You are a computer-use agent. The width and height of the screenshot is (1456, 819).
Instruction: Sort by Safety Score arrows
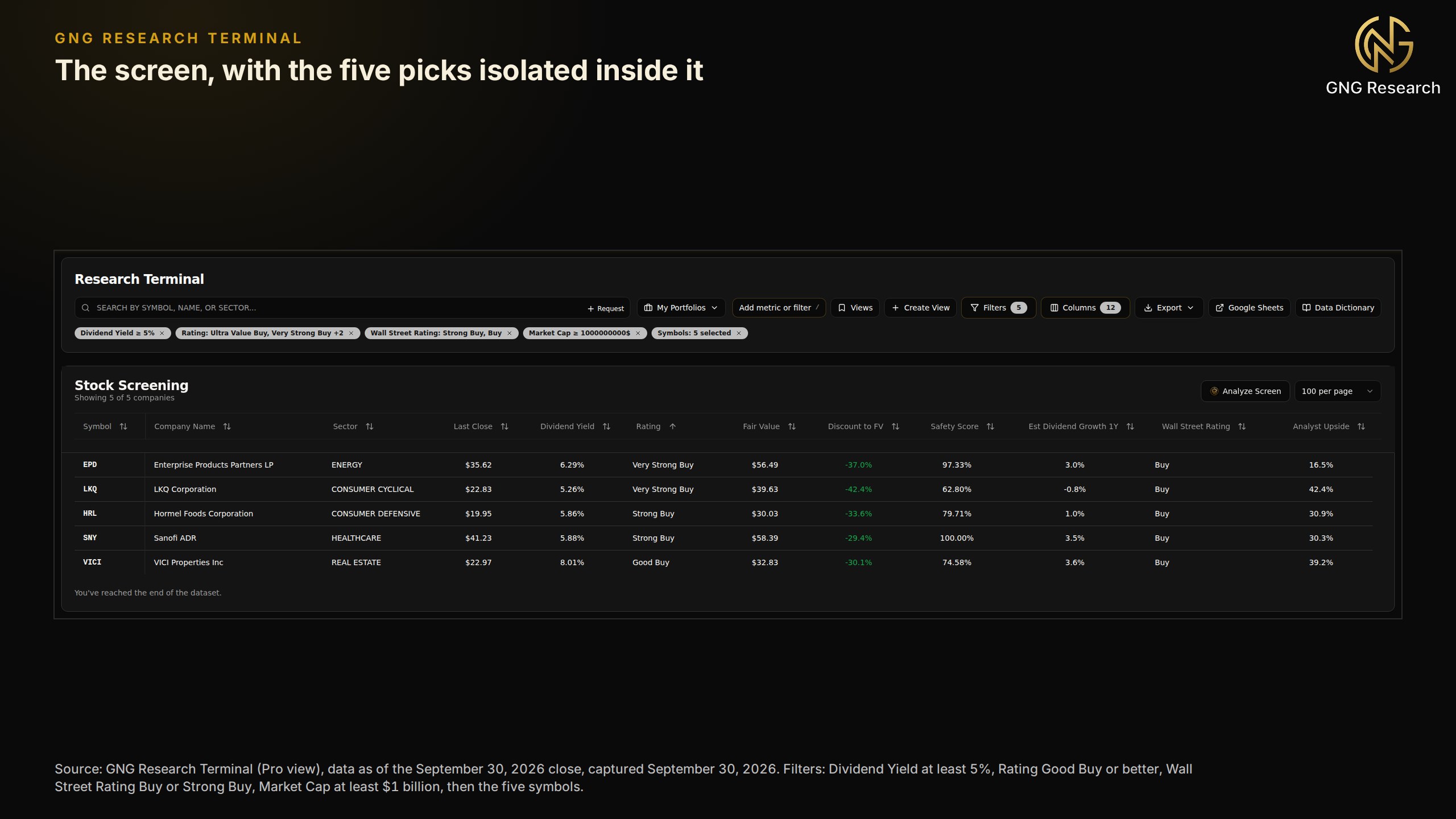click(990, 427)
